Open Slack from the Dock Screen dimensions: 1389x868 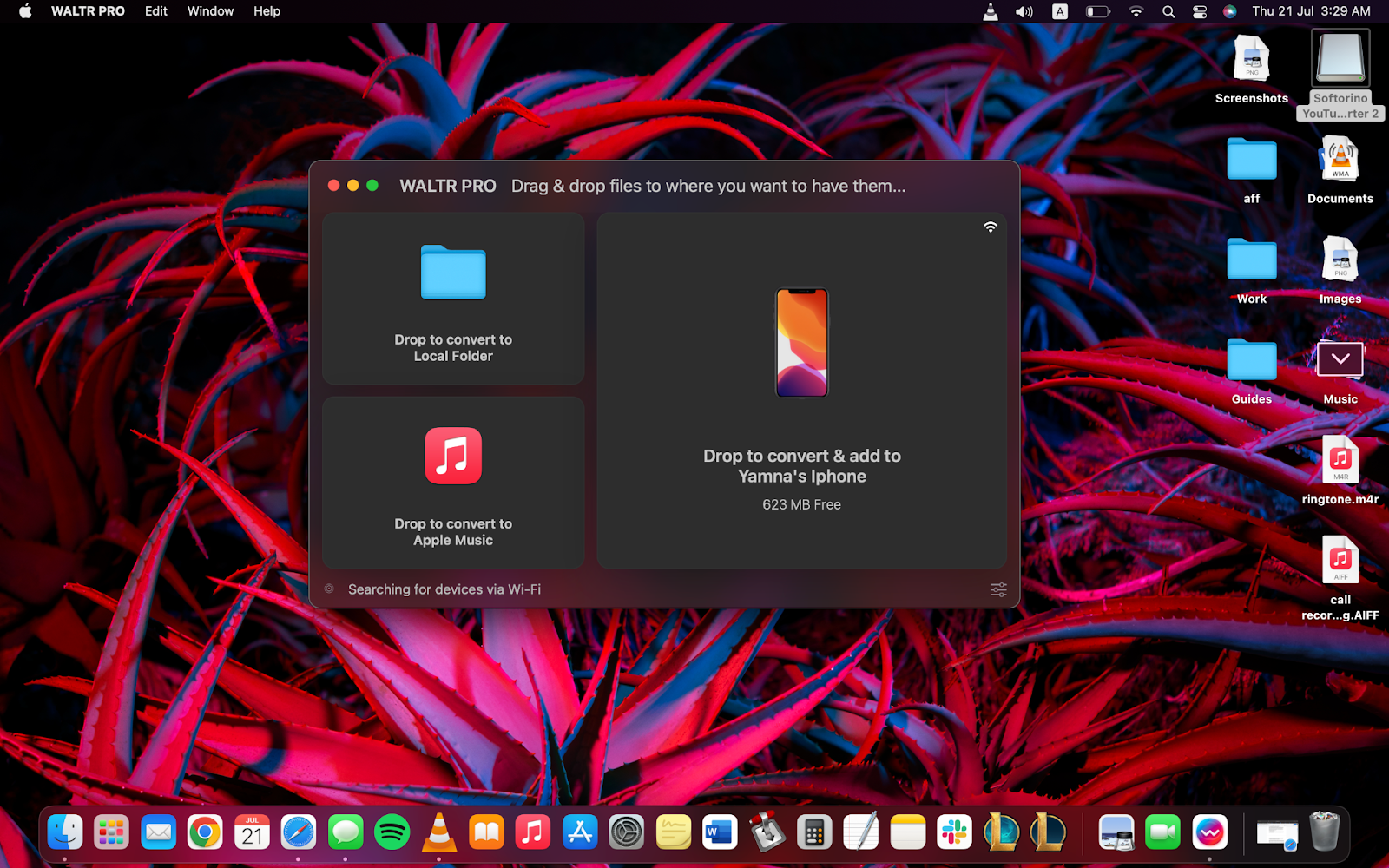(955, 833)
